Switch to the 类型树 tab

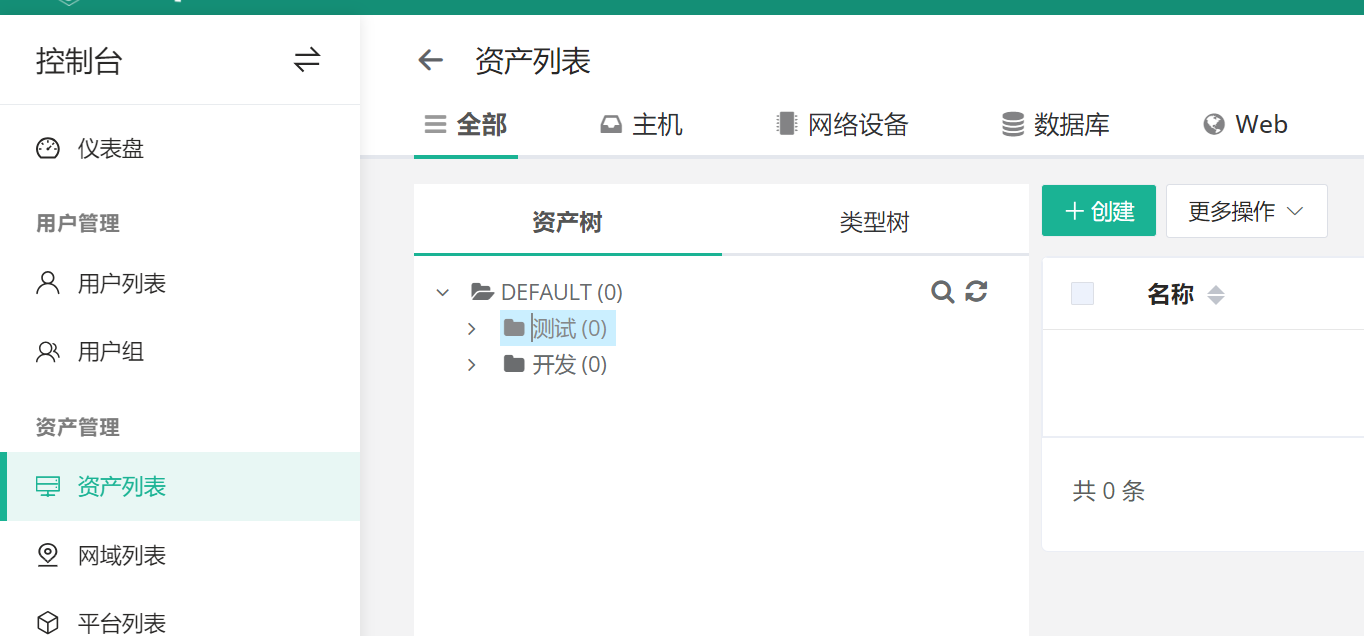click(x=874, y=222)
